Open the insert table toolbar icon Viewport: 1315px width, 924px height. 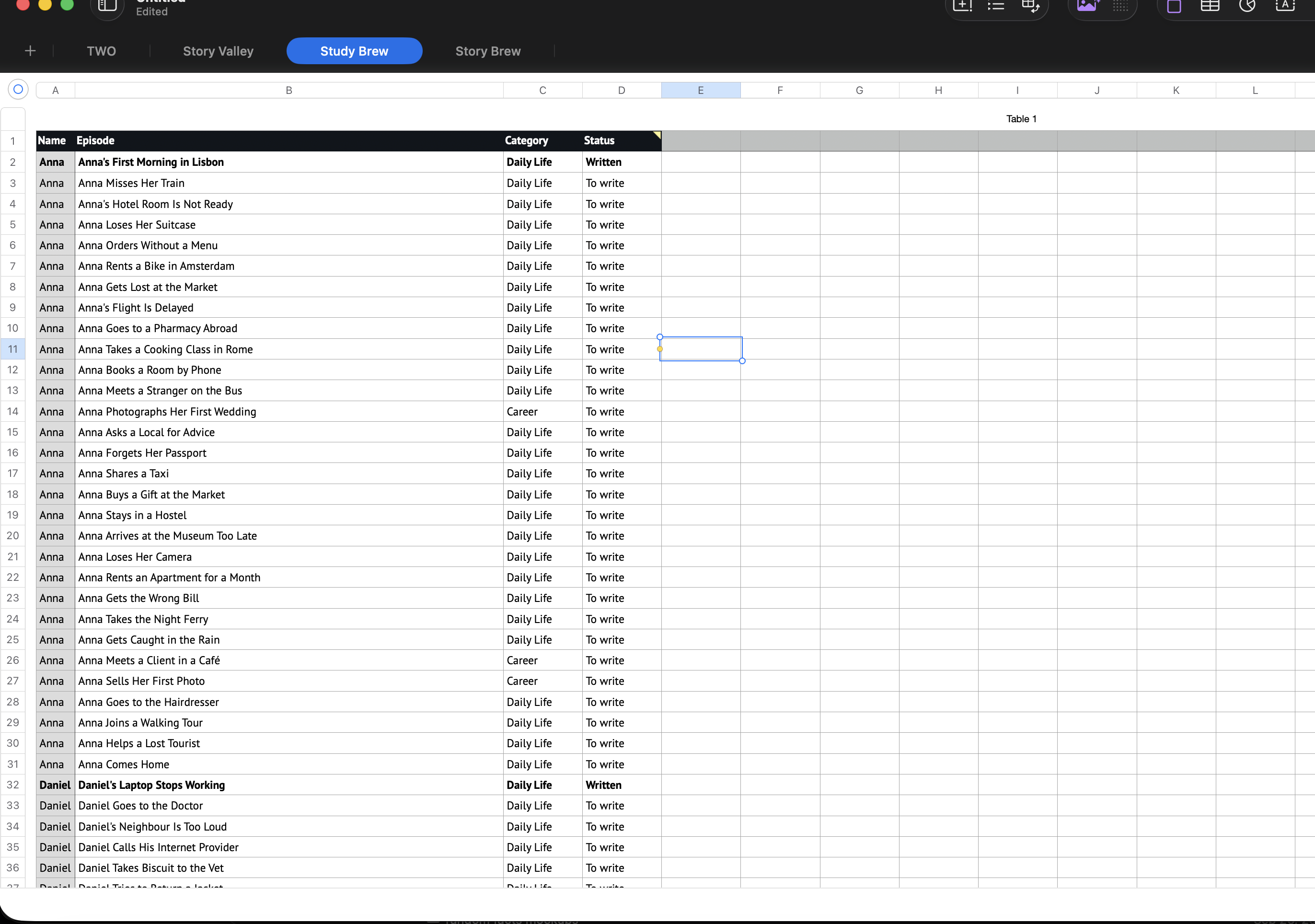1210,6
